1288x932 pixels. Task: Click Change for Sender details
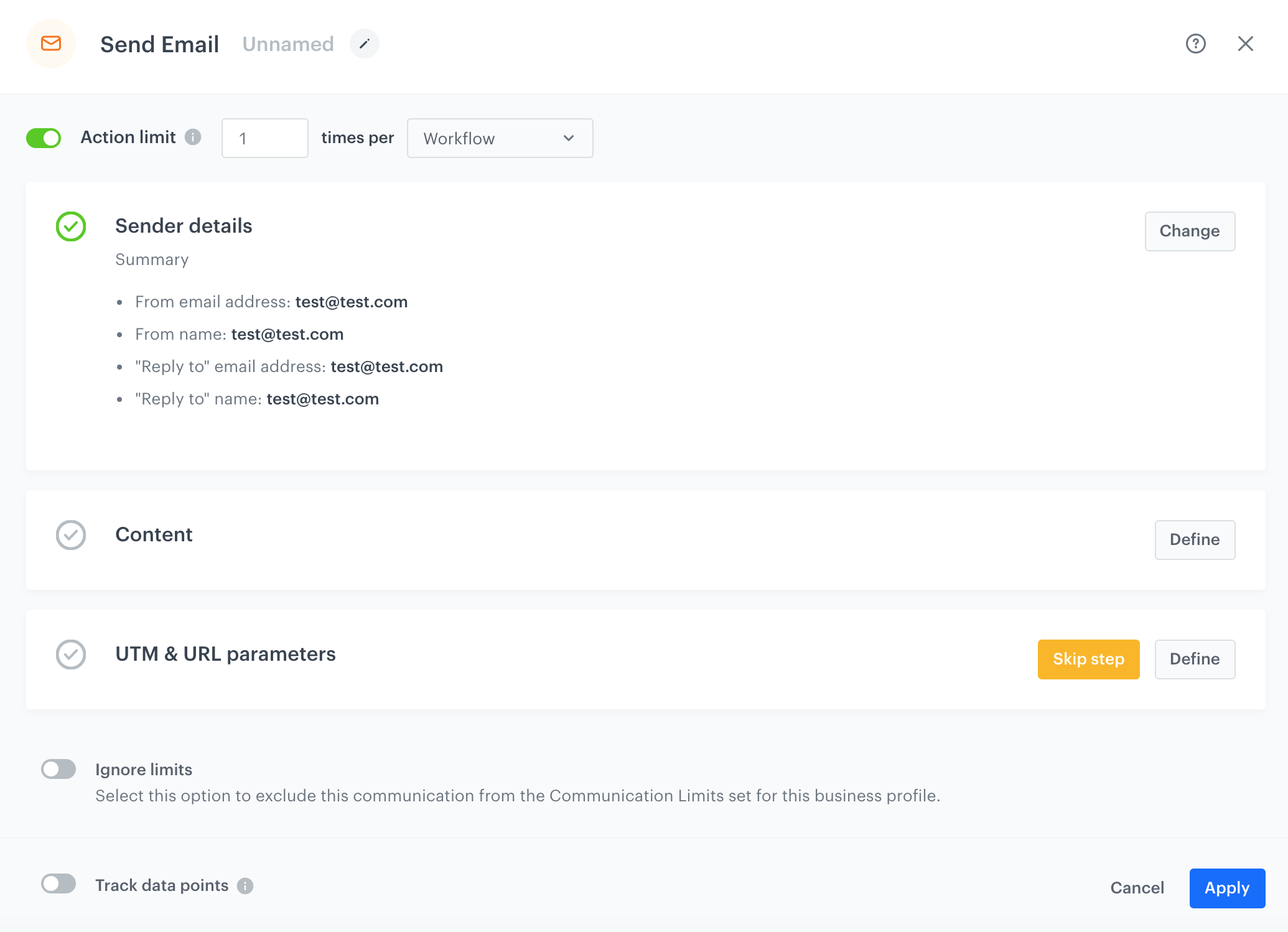pos(1189,231)
